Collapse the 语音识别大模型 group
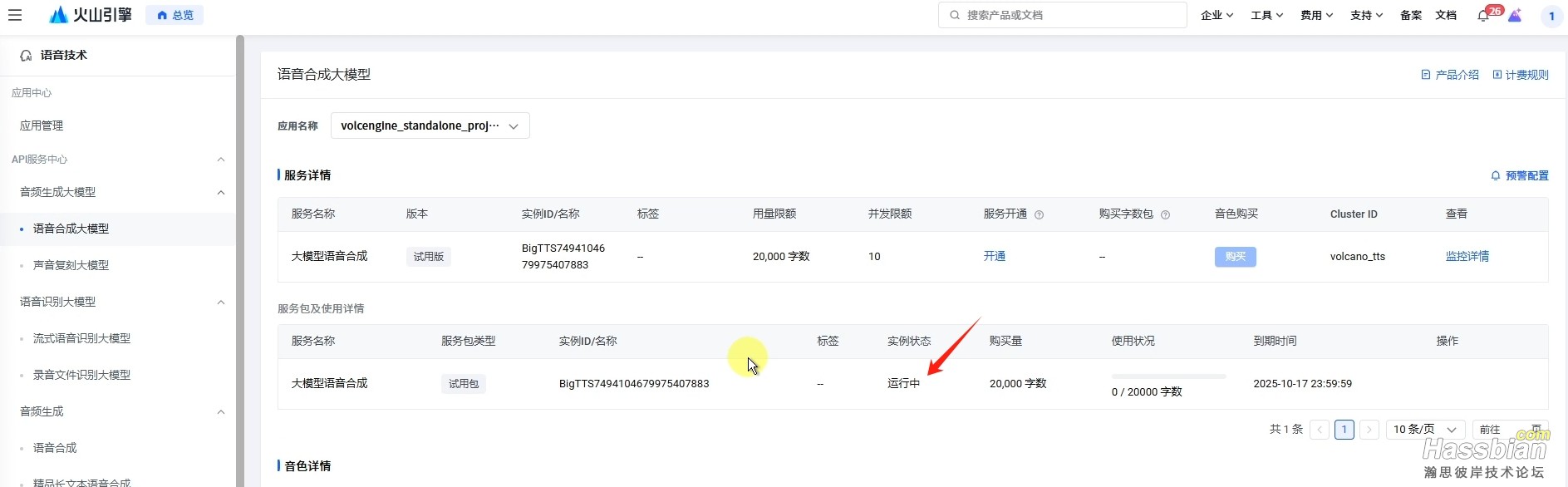The width and height of the screenshot is (1568, 487). (221, 303)
